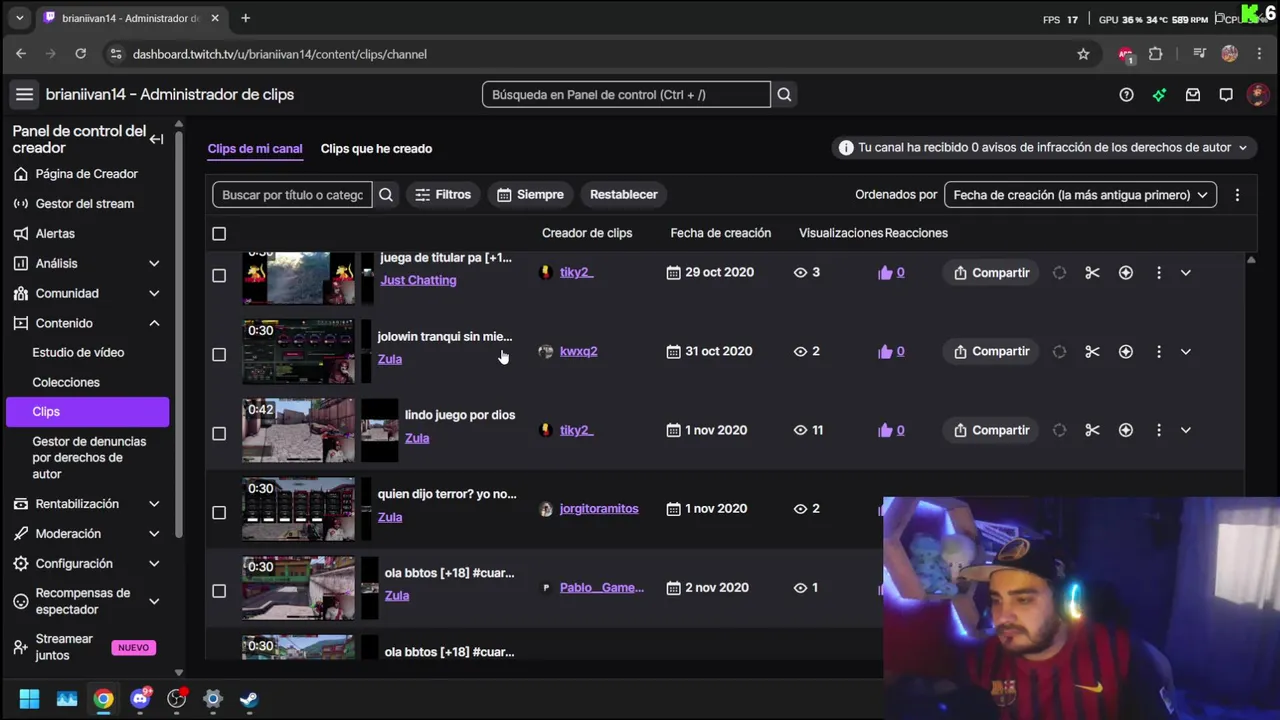Switch to Clips que he creado tab
The image size is (1280, 720).
pos(376,148)
